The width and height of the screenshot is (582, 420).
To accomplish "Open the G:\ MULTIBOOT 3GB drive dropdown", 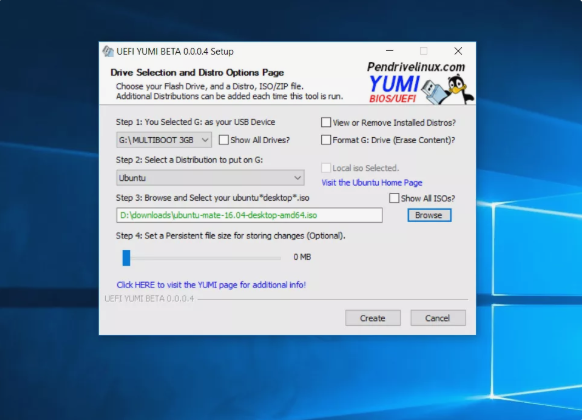I will 164,140.
